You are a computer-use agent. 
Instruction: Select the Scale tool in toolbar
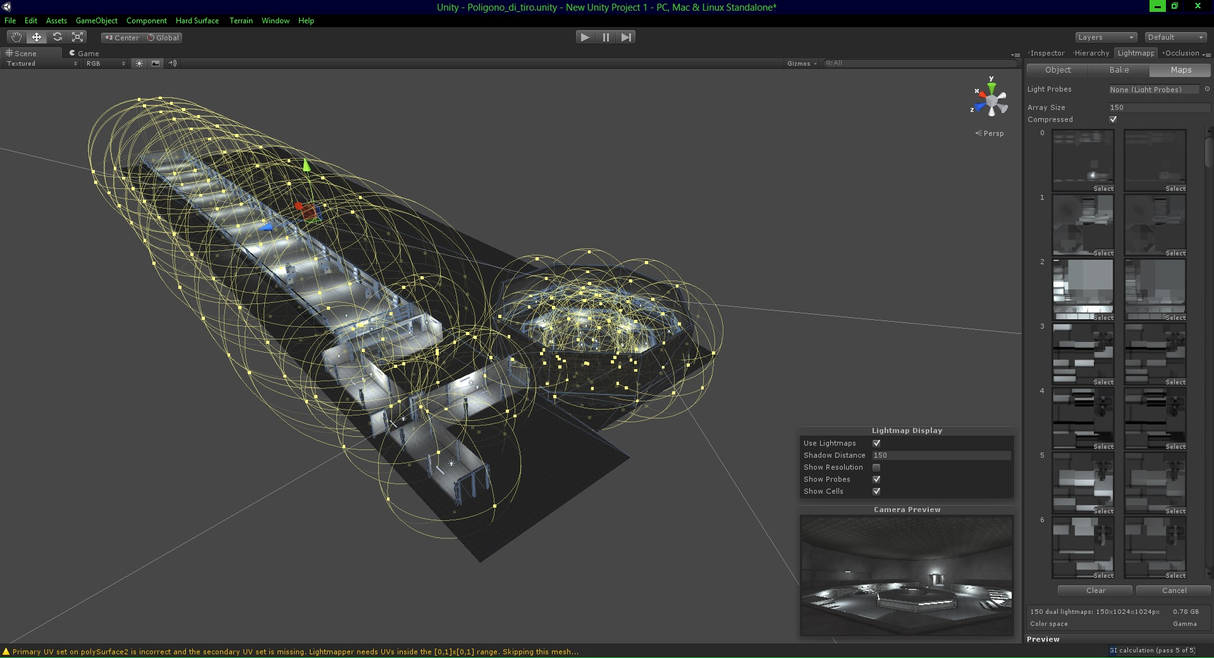78,37
